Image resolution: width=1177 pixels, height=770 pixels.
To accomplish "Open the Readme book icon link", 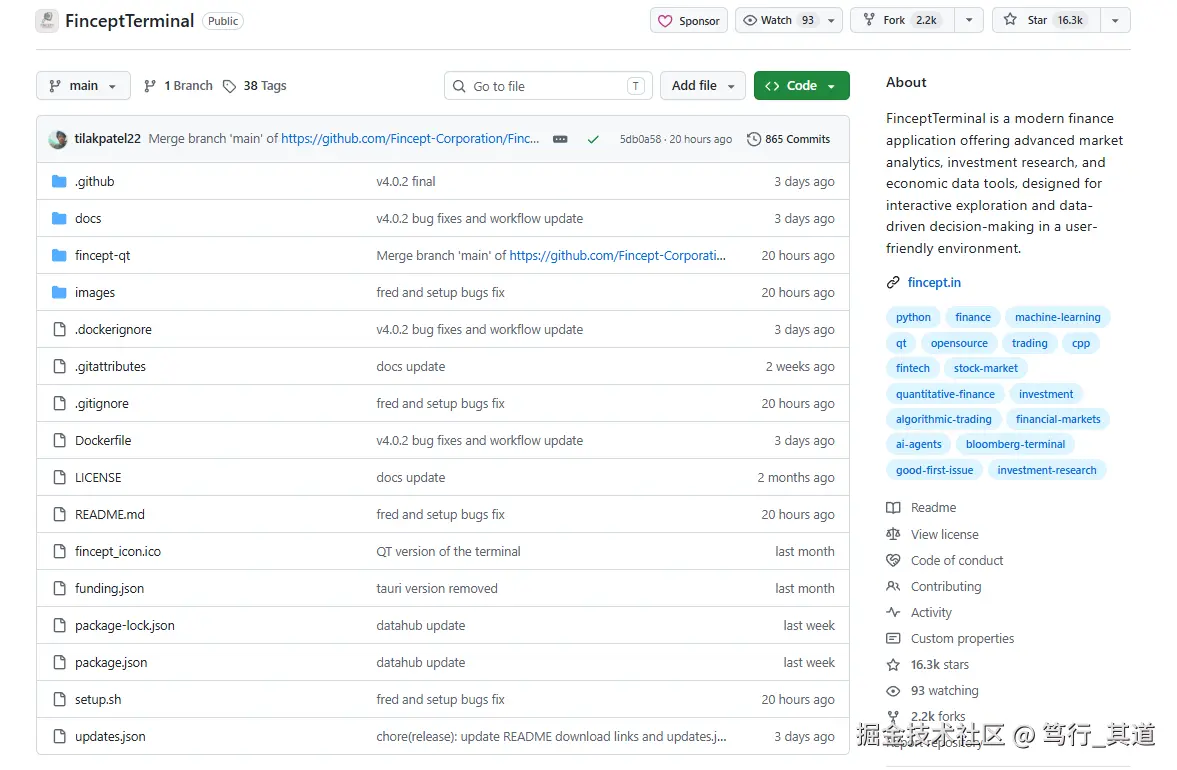I will (x=893, y=508).
